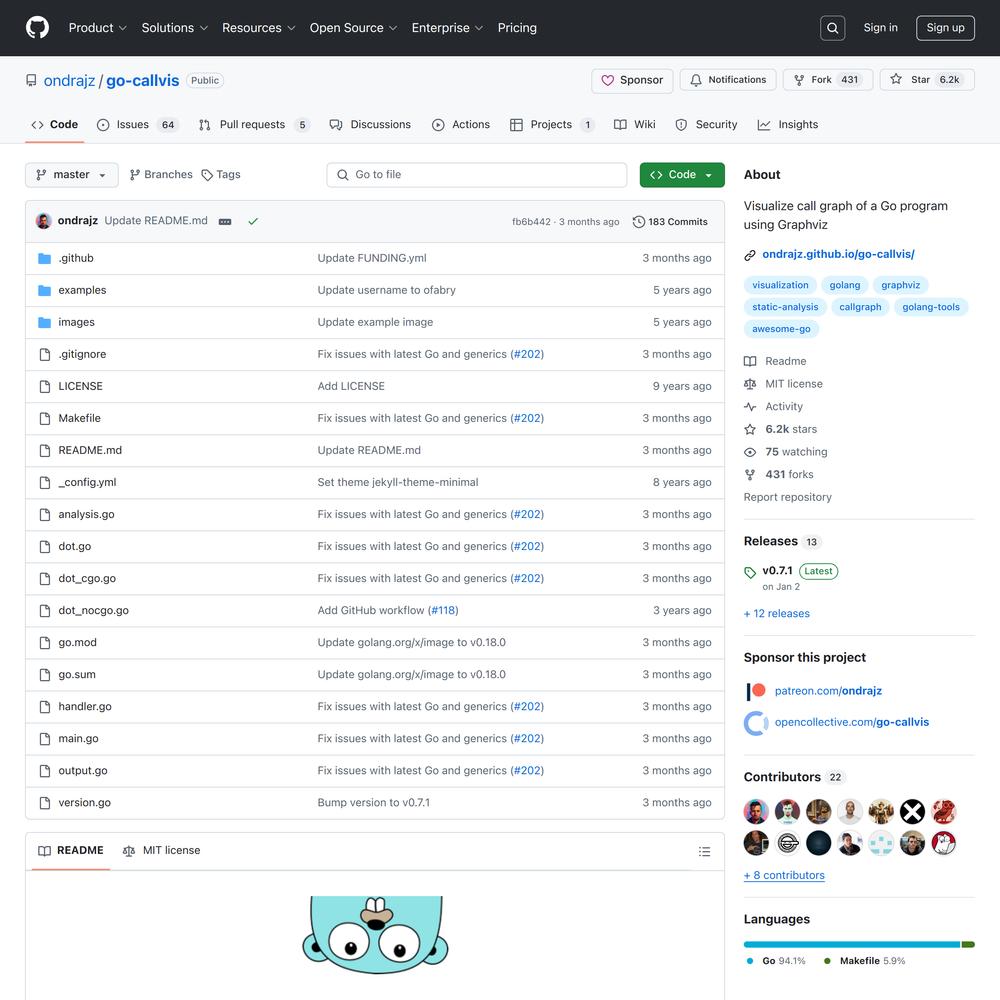The height and width of the screenshot is (1000, 1000).
Task: Open the Actions tab
Action: click(461, 124)
